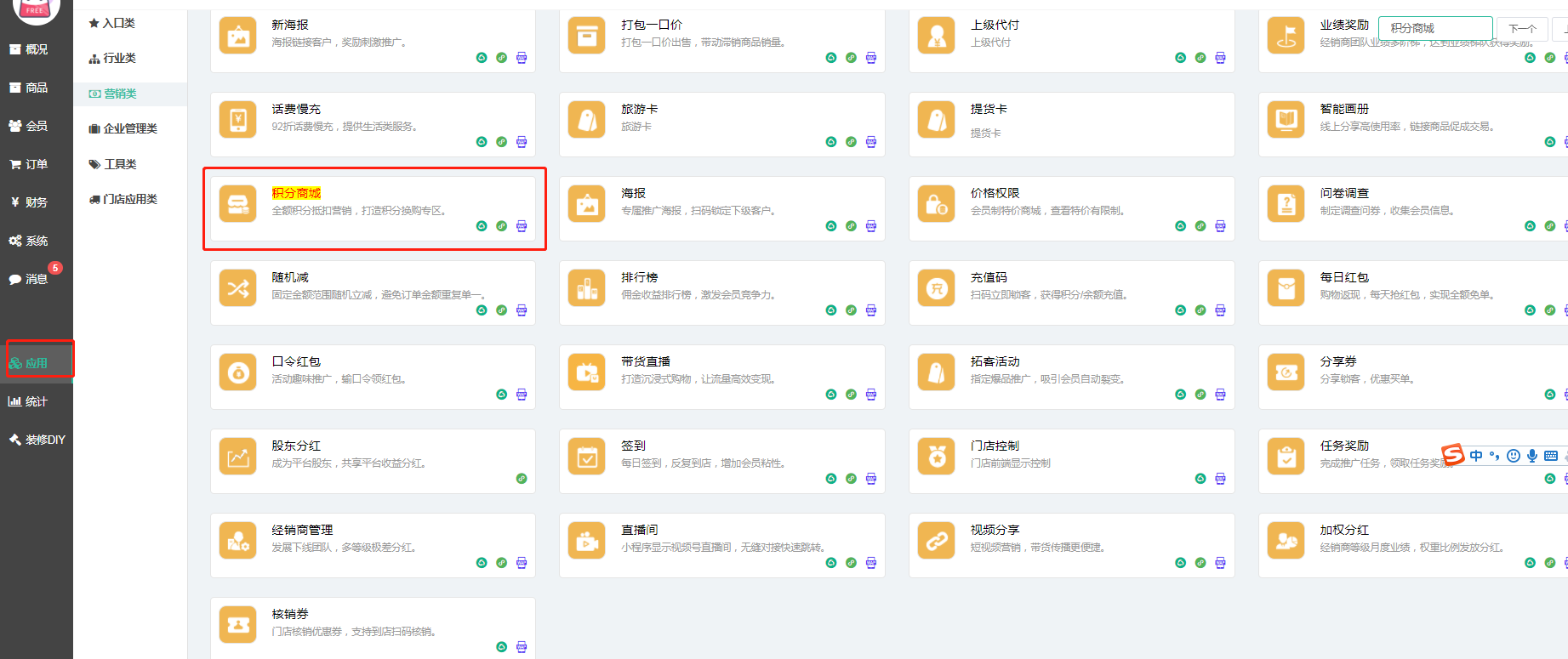Click the 下一个 find-next button
Screen dimensions: 1568x659
click(x=1521, y=29)
